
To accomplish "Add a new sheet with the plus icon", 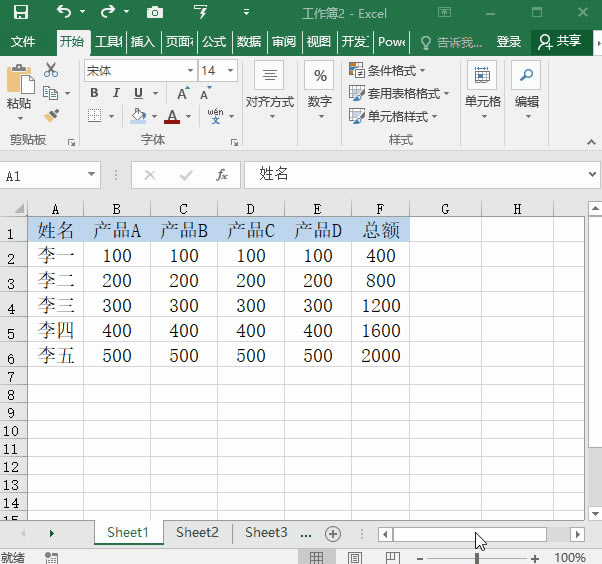I will 333,534.
